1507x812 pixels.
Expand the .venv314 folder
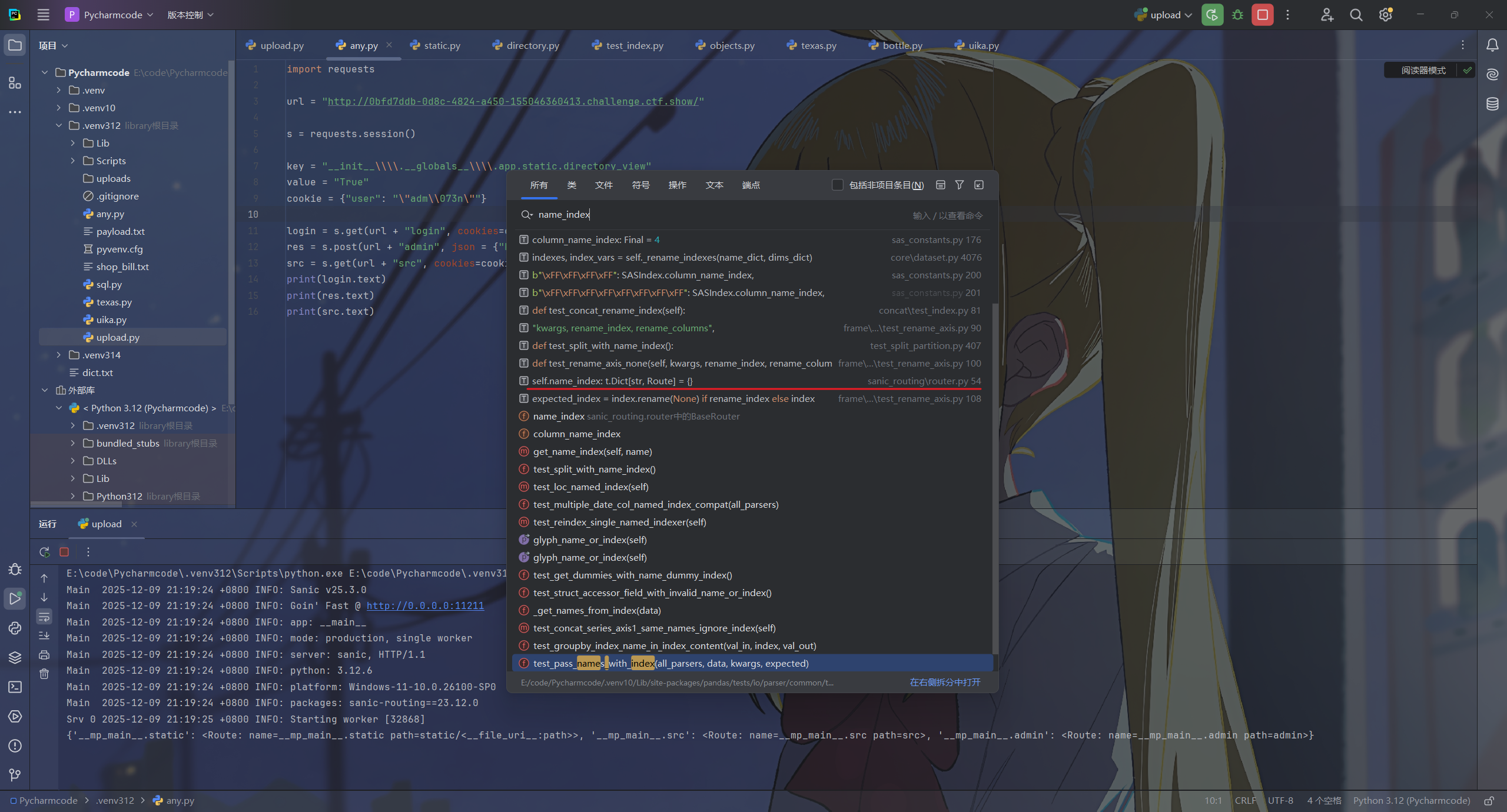pos(58,355)
